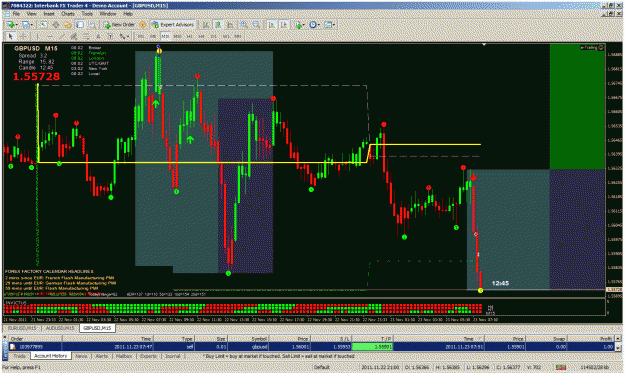Click the New Order button
The width and height of the screenshot is (625, 373).
120,25
